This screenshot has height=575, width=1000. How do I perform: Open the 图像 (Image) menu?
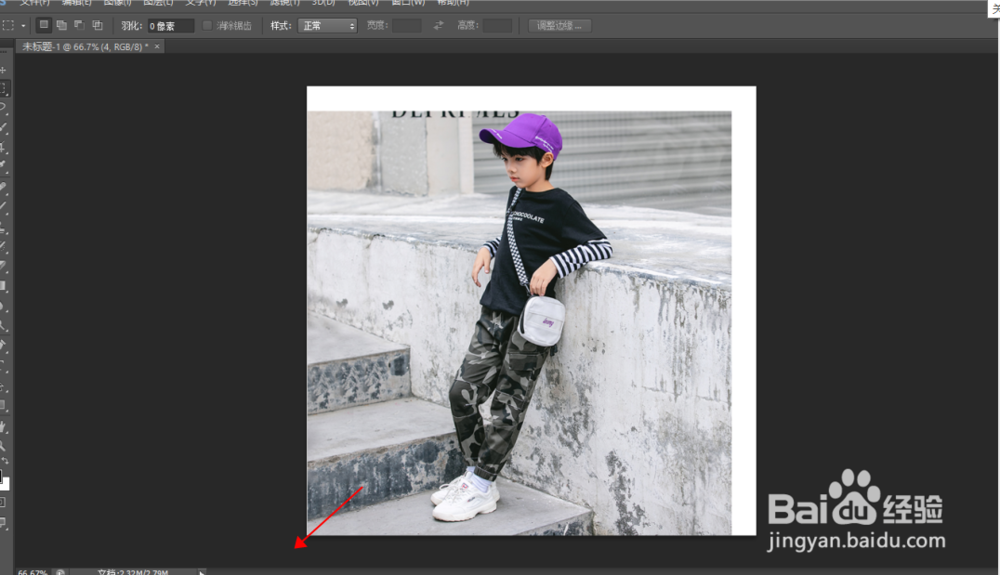click(117, 3)
